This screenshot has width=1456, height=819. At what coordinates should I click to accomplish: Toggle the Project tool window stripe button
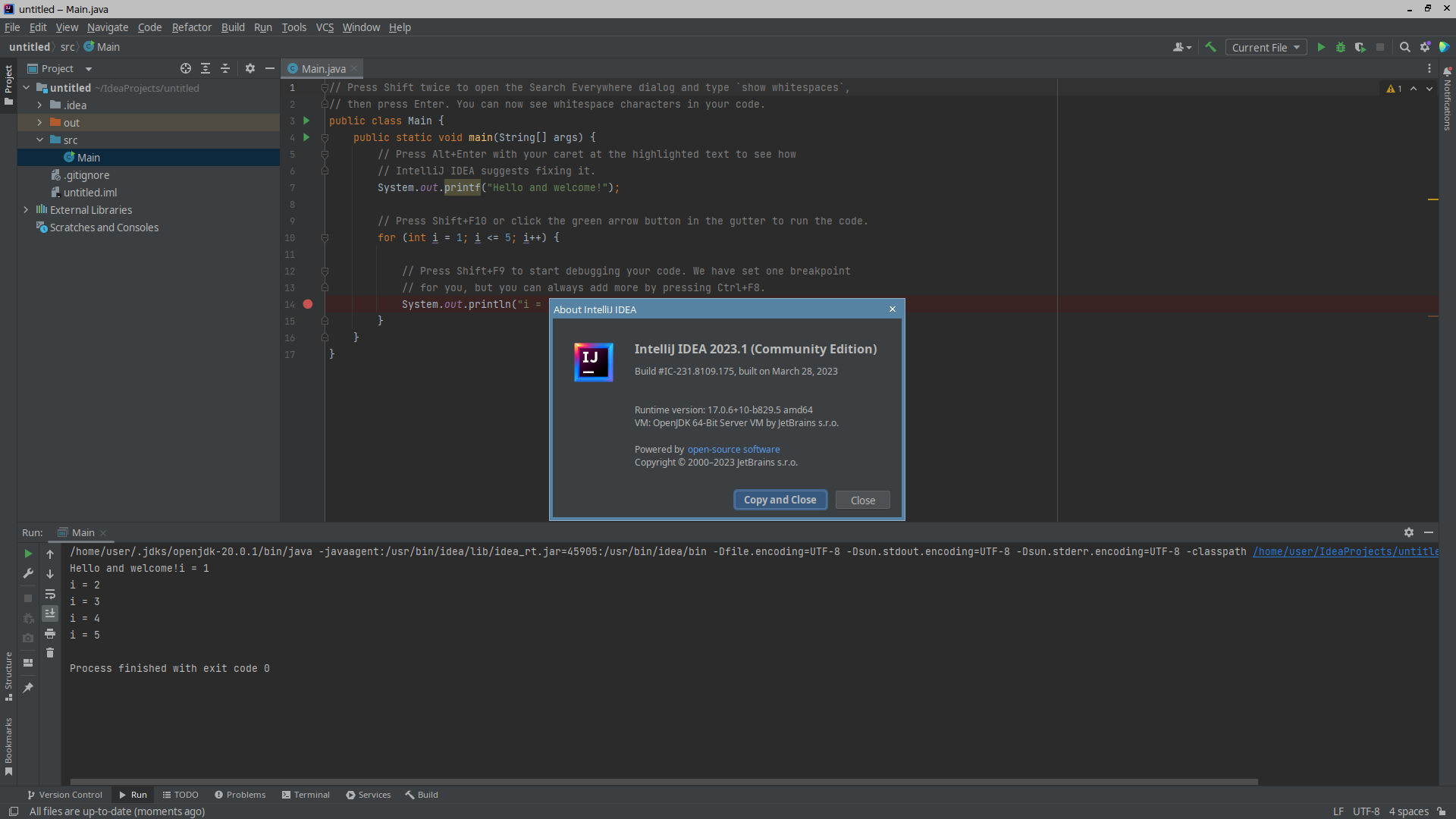point(8,85)
